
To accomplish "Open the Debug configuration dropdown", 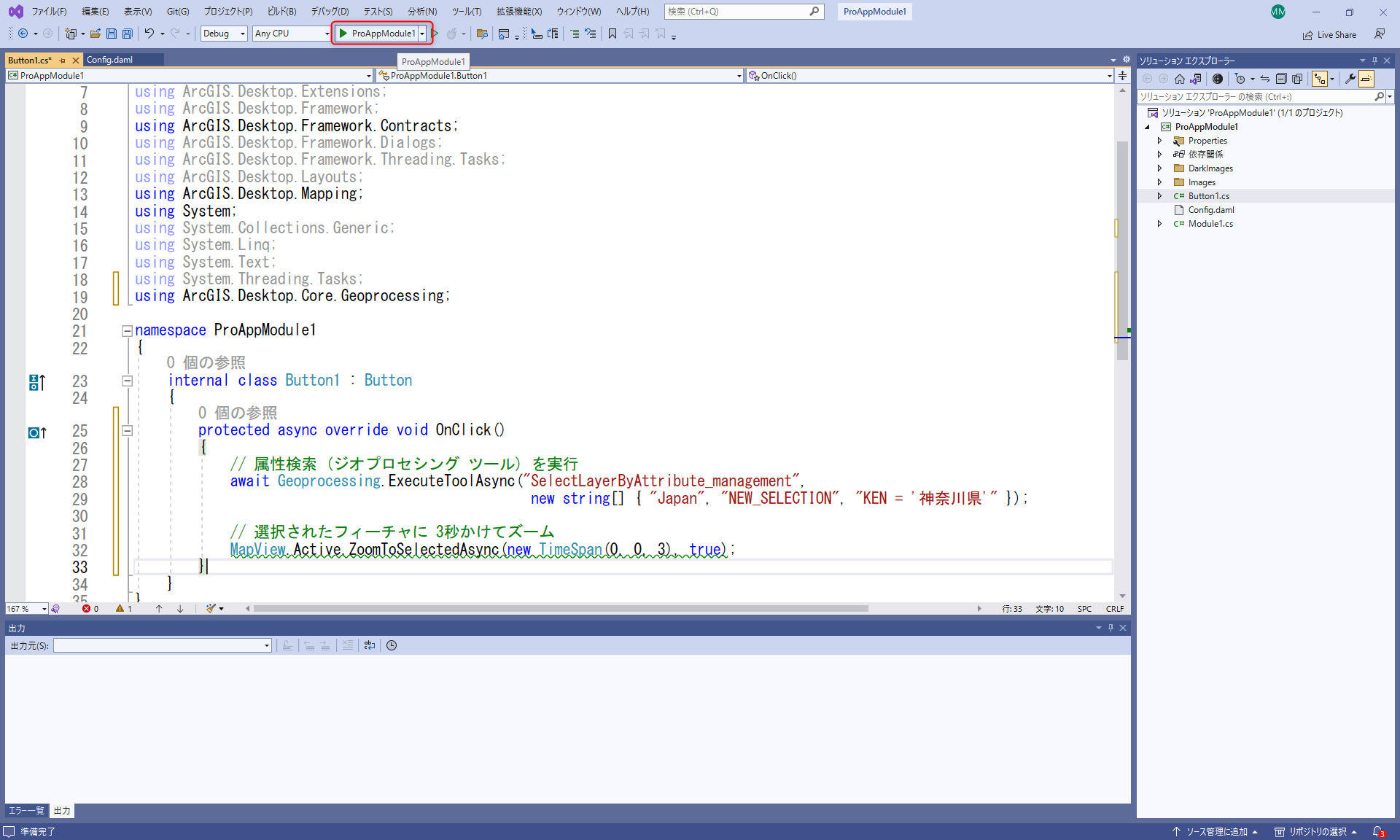I will tap(223, 34).
